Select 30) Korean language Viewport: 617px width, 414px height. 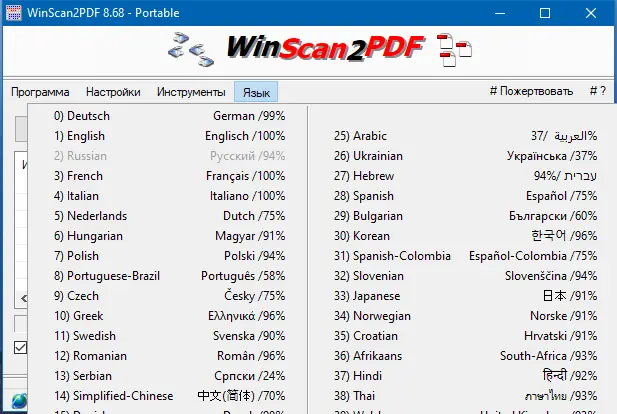tap(464, 236)
